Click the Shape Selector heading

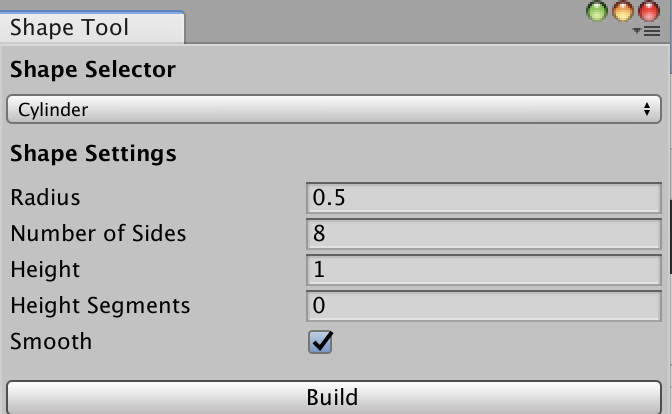click(x=93, y=70)
